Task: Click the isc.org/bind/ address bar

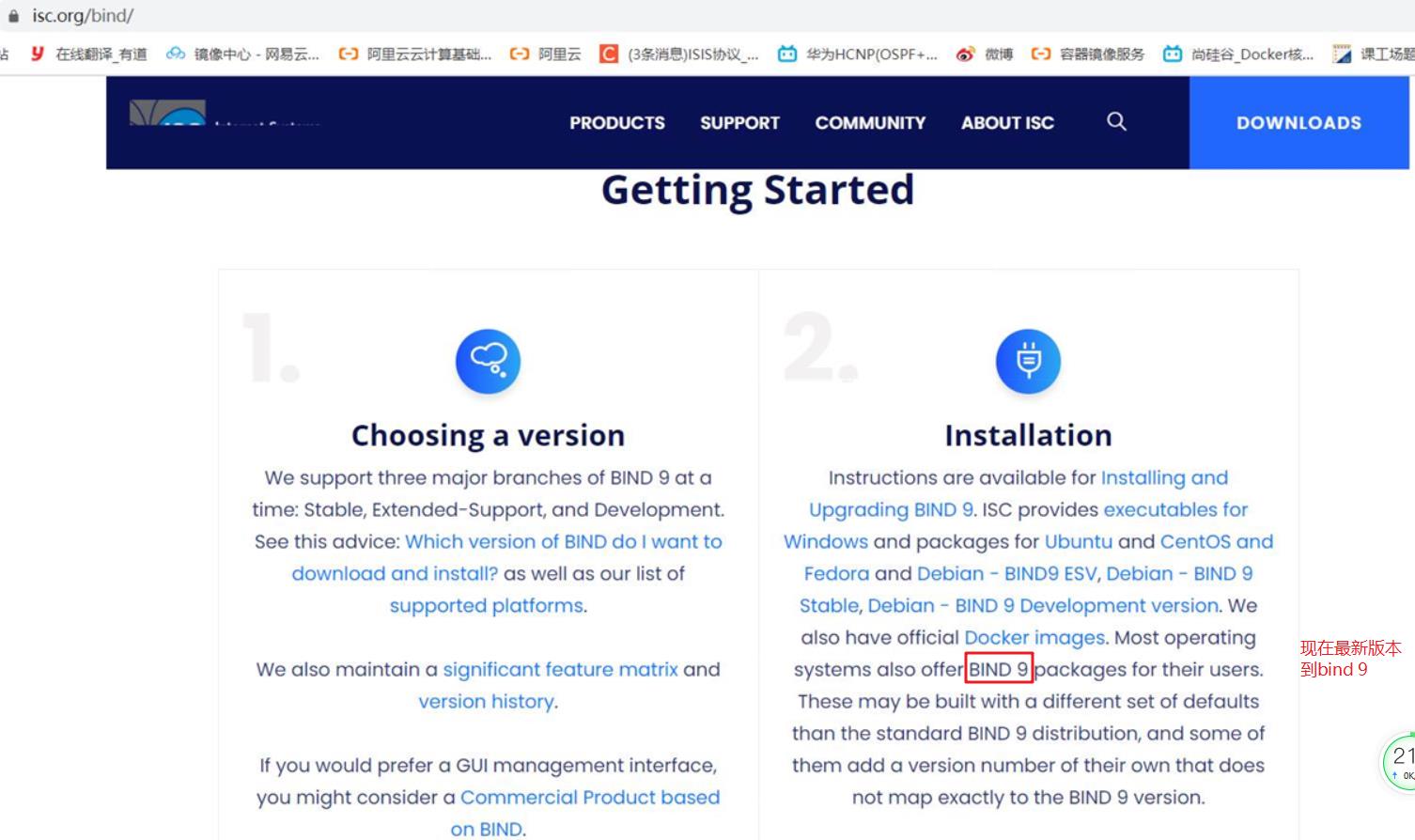Action: pos(83,16)
